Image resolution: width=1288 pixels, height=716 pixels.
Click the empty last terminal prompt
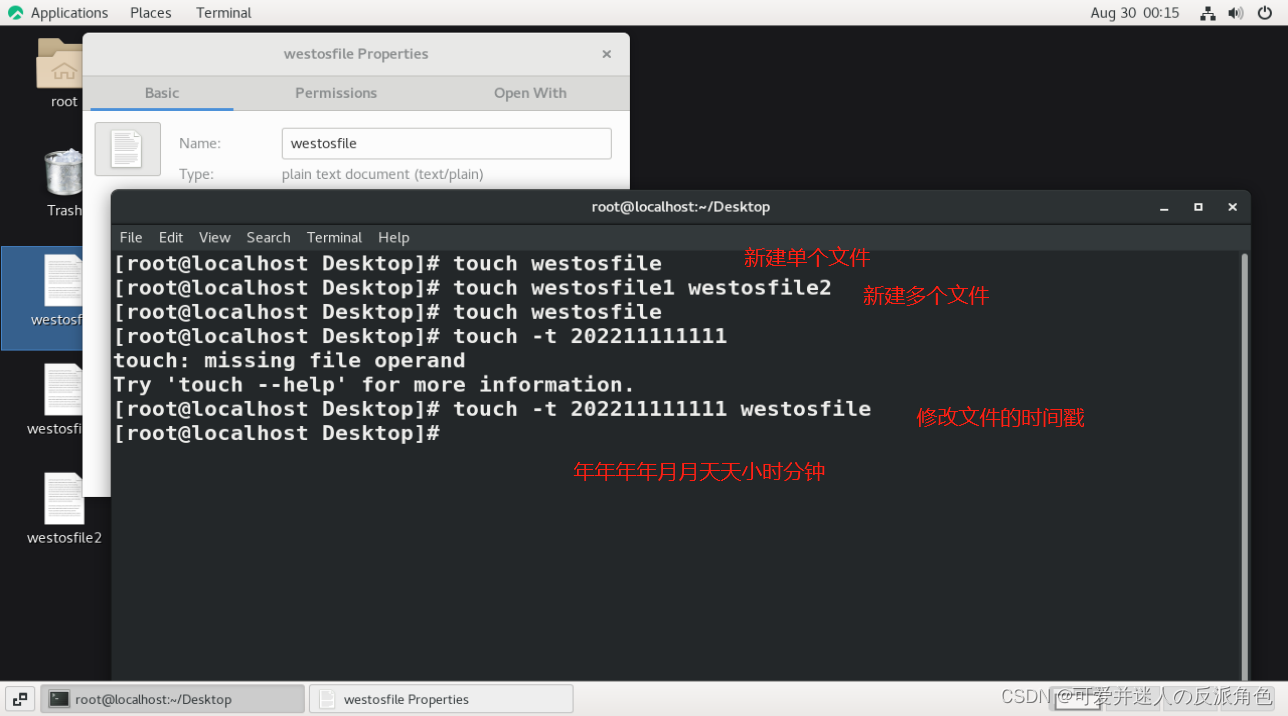277,433
